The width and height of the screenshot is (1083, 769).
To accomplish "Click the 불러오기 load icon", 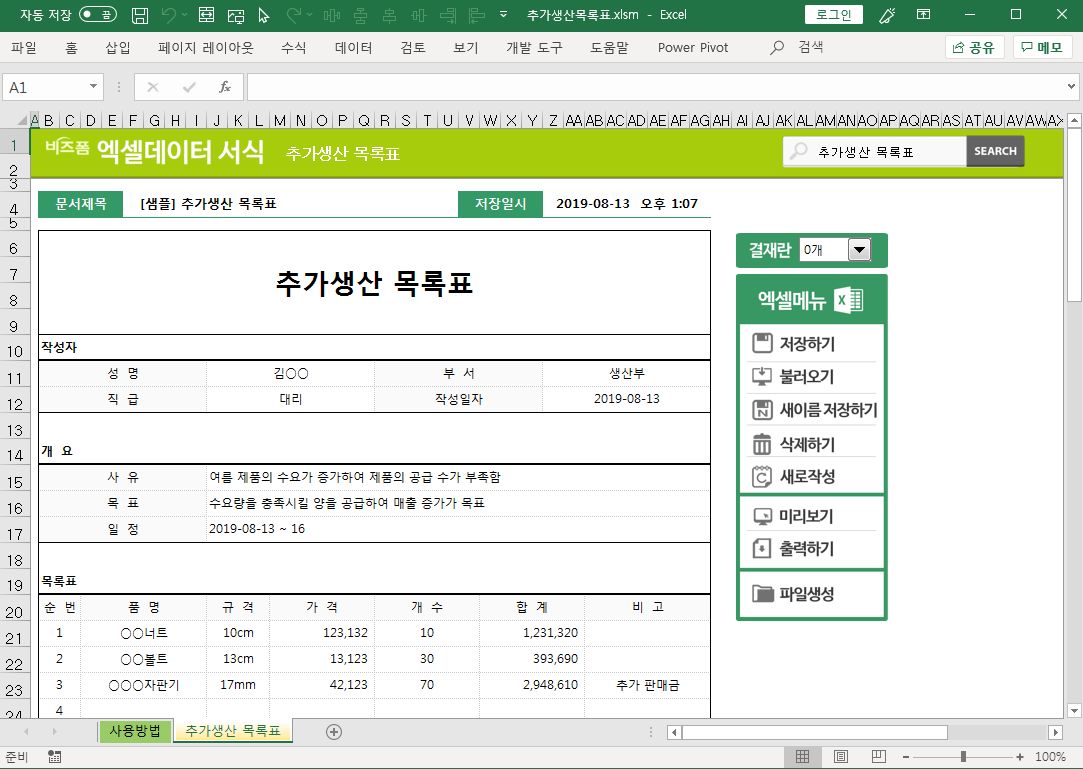I will click(x=762, y=377).
